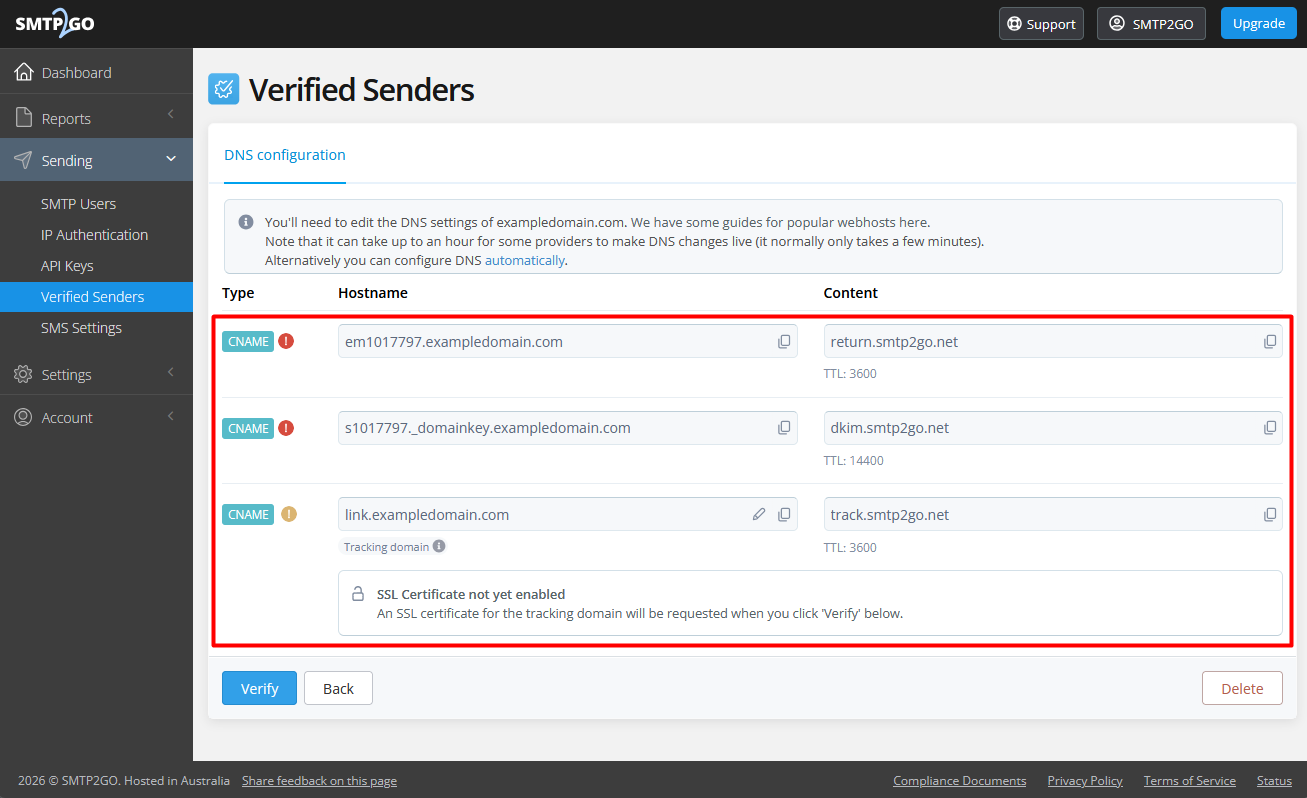
Task: Click the Delete button
Action: [x=1242, y=688]
